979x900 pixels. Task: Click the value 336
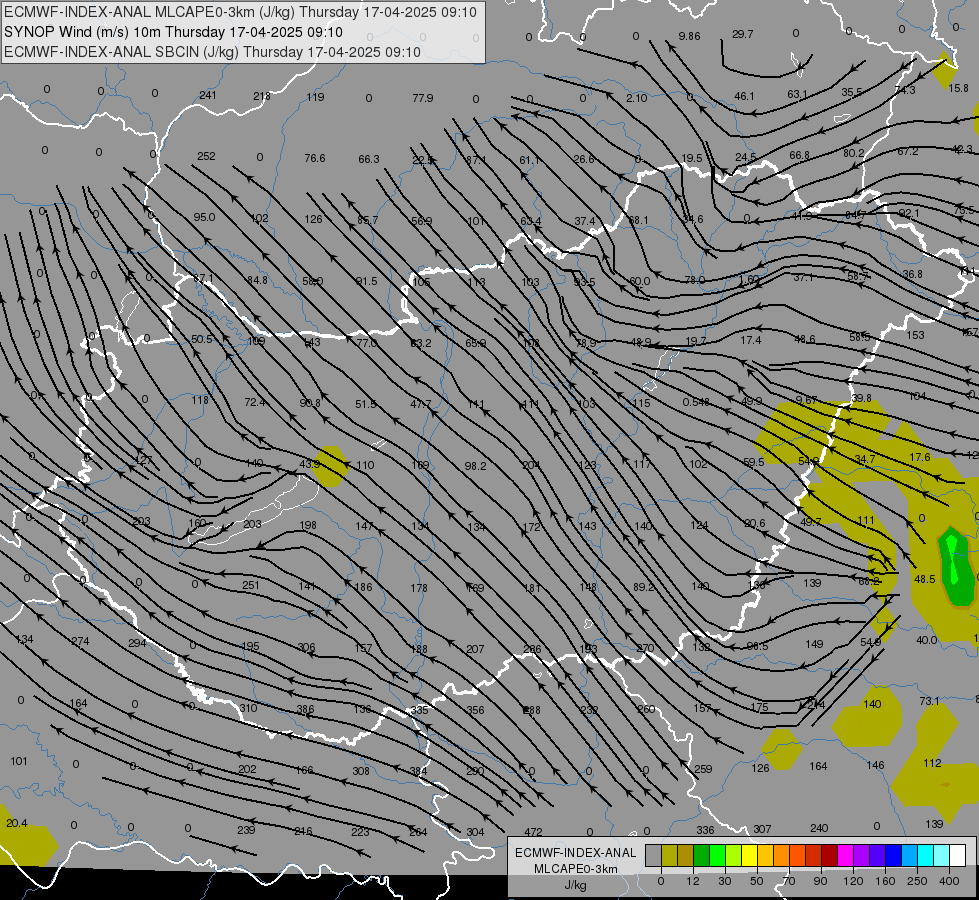[x=705, y=830]
